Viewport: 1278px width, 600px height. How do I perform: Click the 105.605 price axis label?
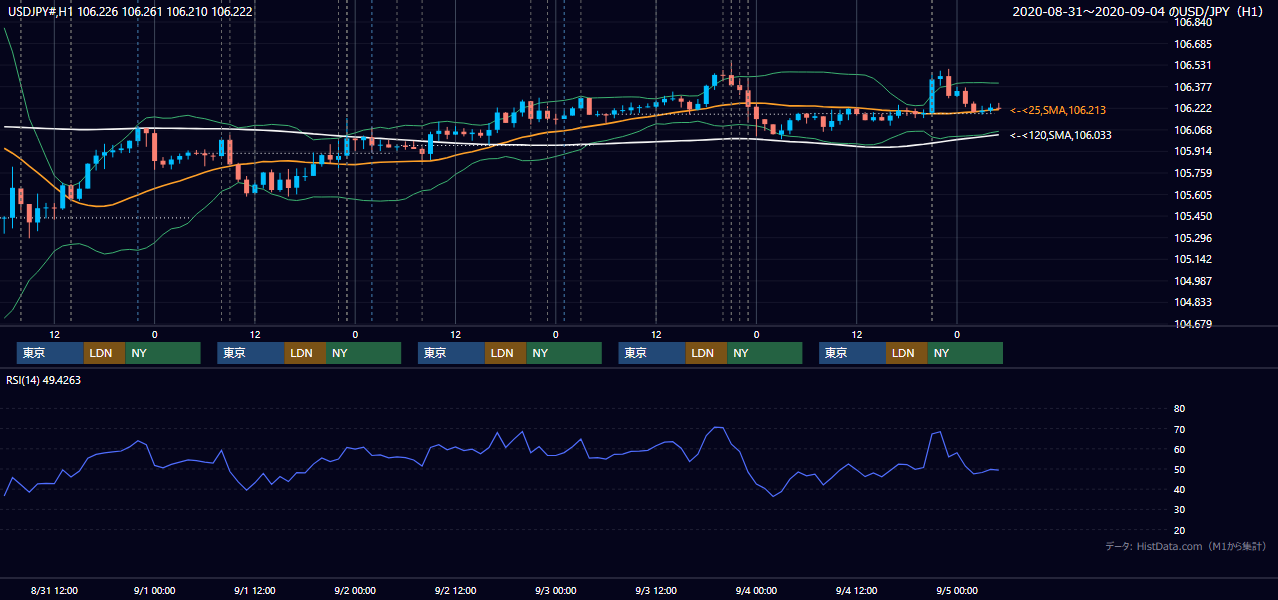1192,195
